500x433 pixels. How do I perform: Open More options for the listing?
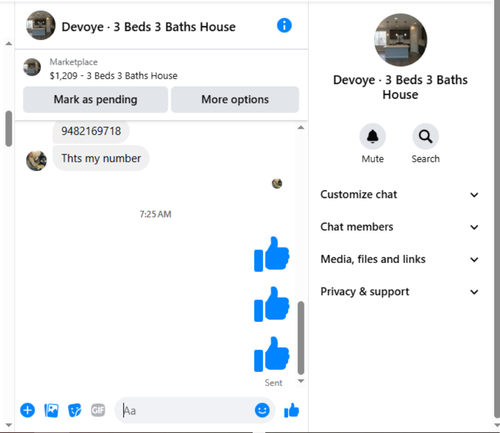coord(235,99)
